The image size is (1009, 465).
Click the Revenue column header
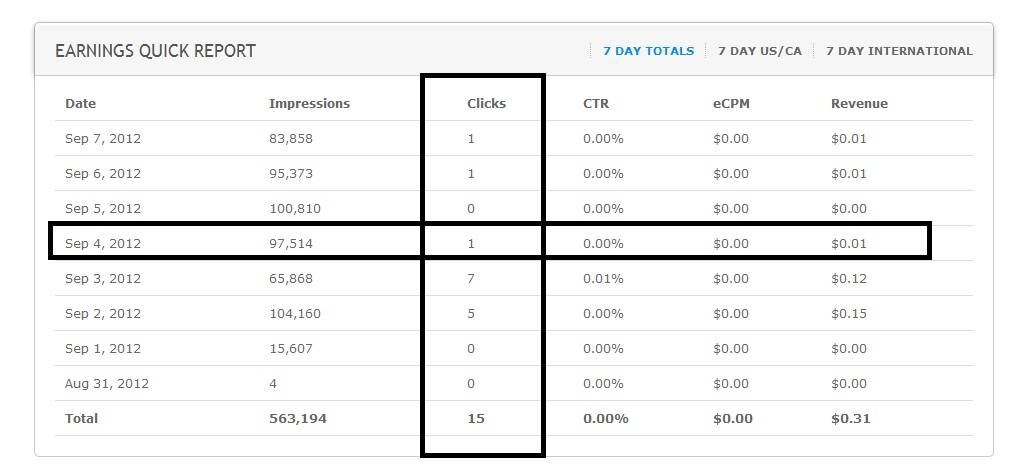pyautogui.click(x=859, y=104)
